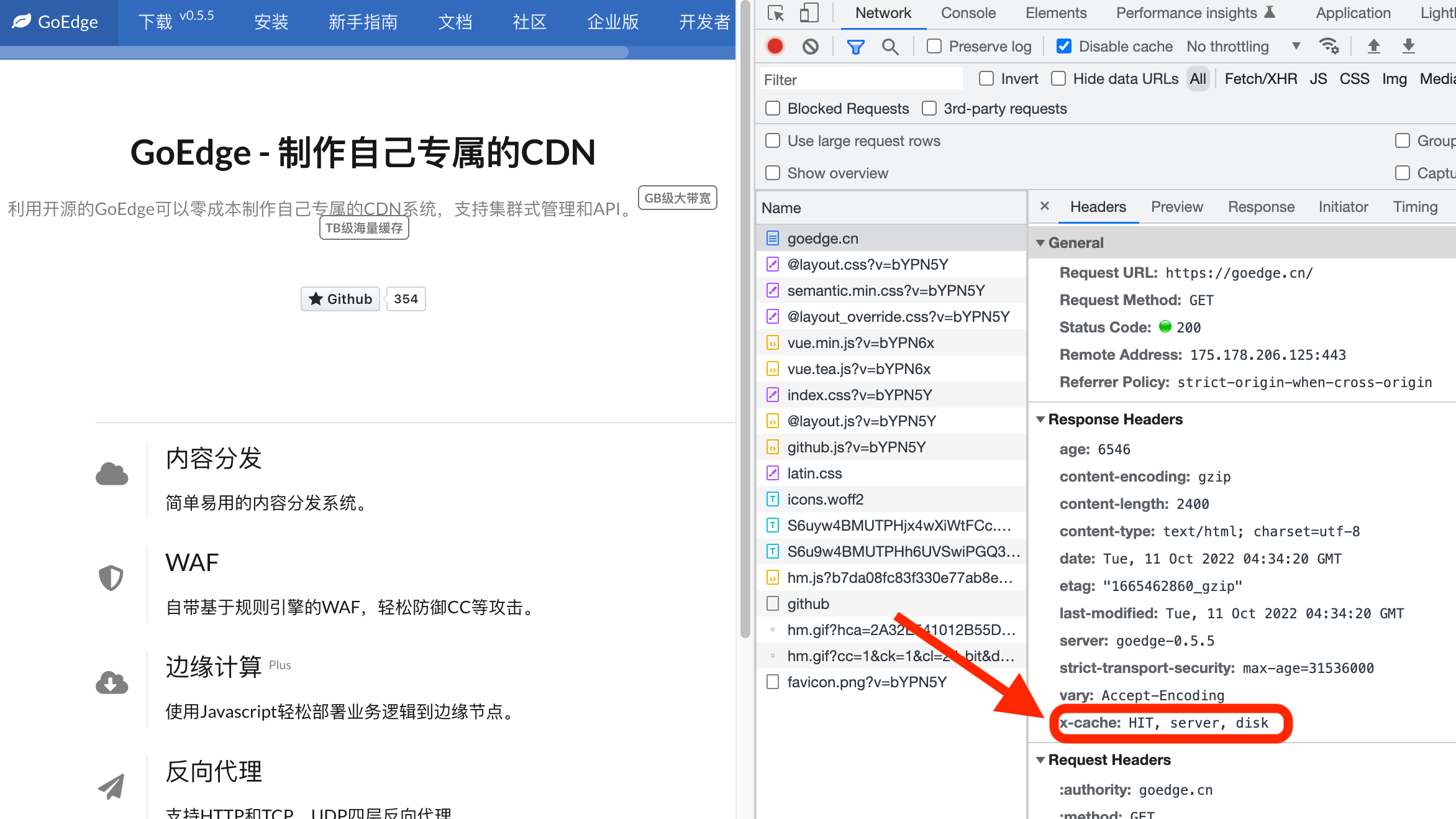1456x819 pixels.
Task: Uncheck Disable cache checkbox
Action: point(1063,46)
